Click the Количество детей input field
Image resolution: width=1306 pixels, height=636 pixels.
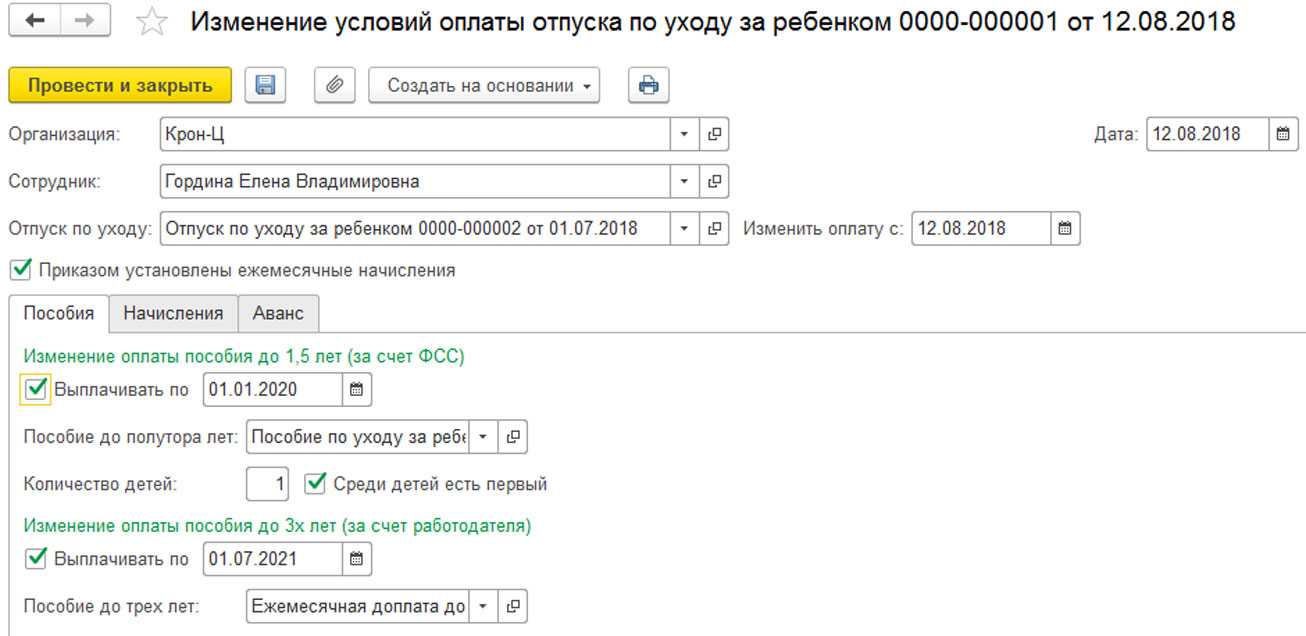[x=268, y=485]
